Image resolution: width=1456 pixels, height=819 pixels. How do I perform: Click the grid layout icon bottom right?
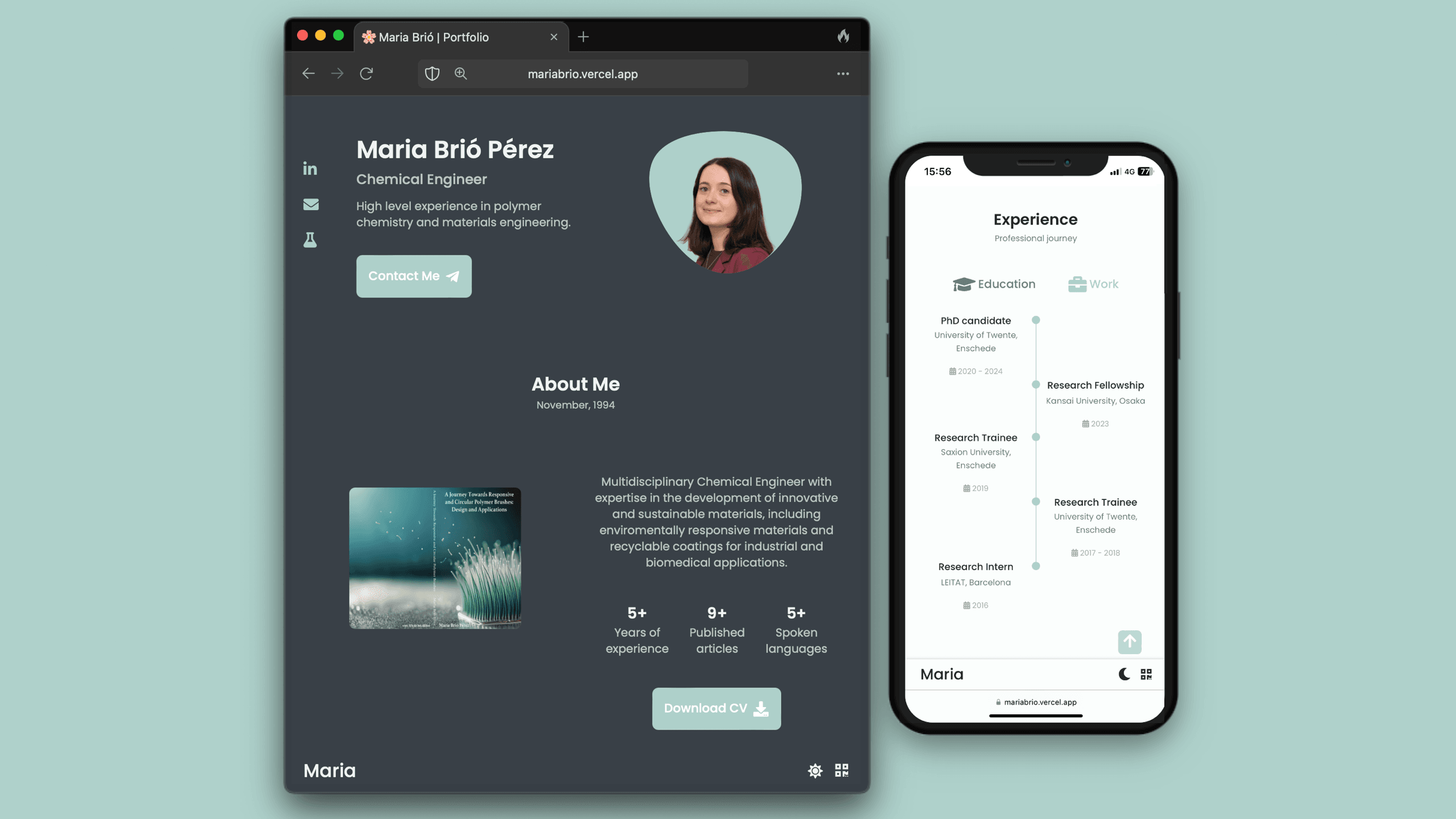pyautogui.click(x=841, y=770)
